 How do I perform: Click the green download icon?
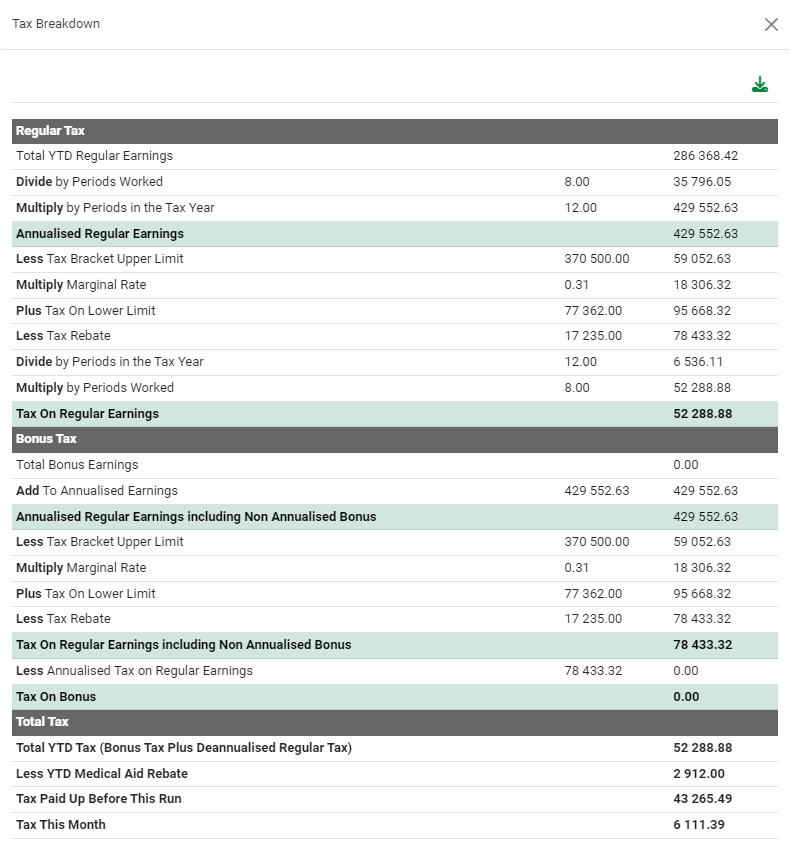pyautogui.click(x=760, y=85)
